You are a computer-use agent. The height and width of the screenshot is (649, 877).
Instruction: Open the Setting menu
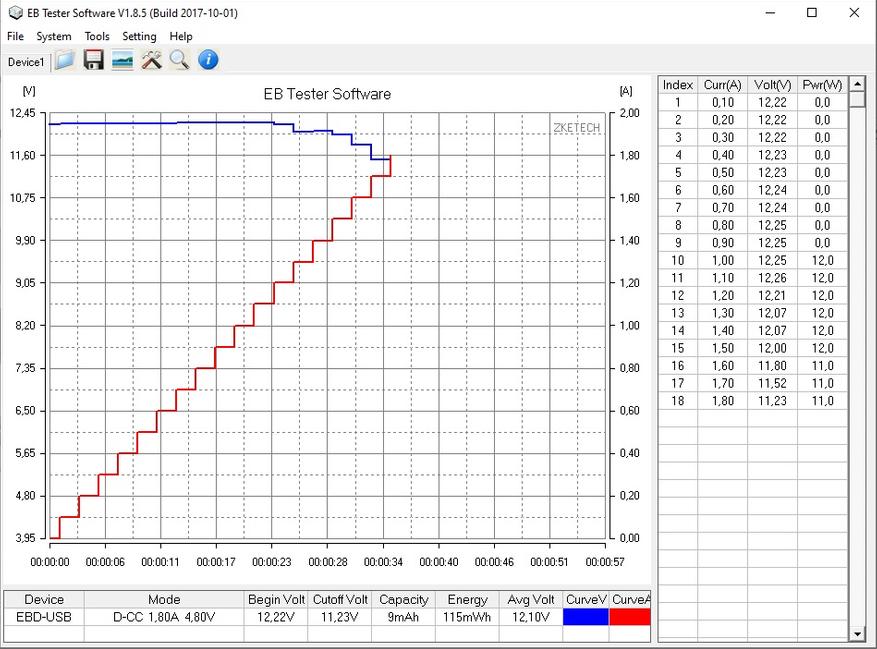(x=139, y=36)
